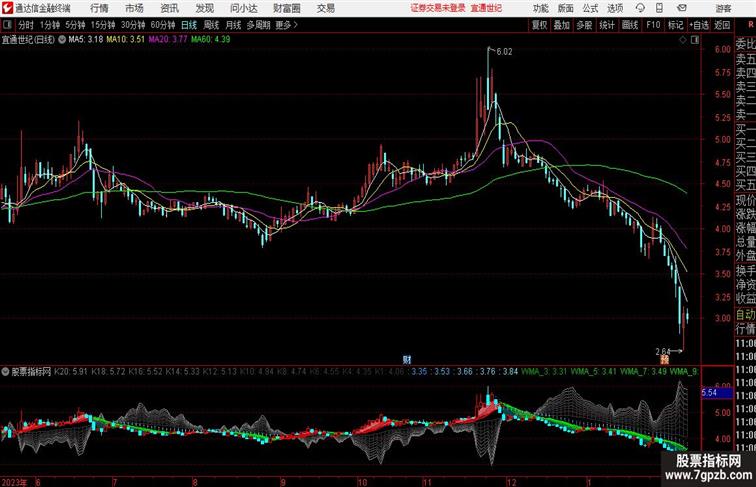This screenshot has width=756, height=487.
Task: Open the 市场 menu
Action: (134, 8)
